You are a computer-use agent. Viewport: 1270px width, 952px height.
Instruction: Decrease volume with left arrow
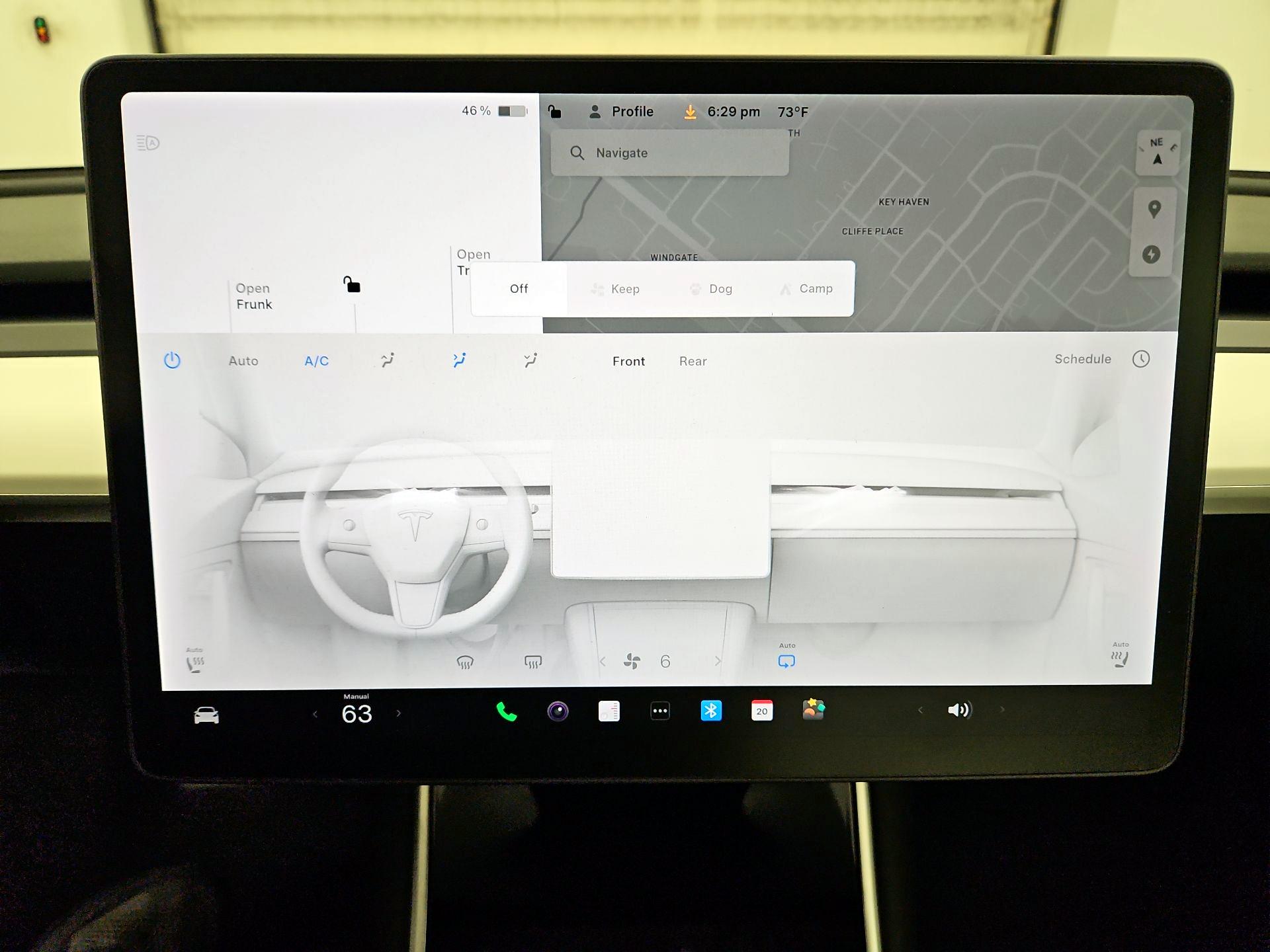click(920, 710)
